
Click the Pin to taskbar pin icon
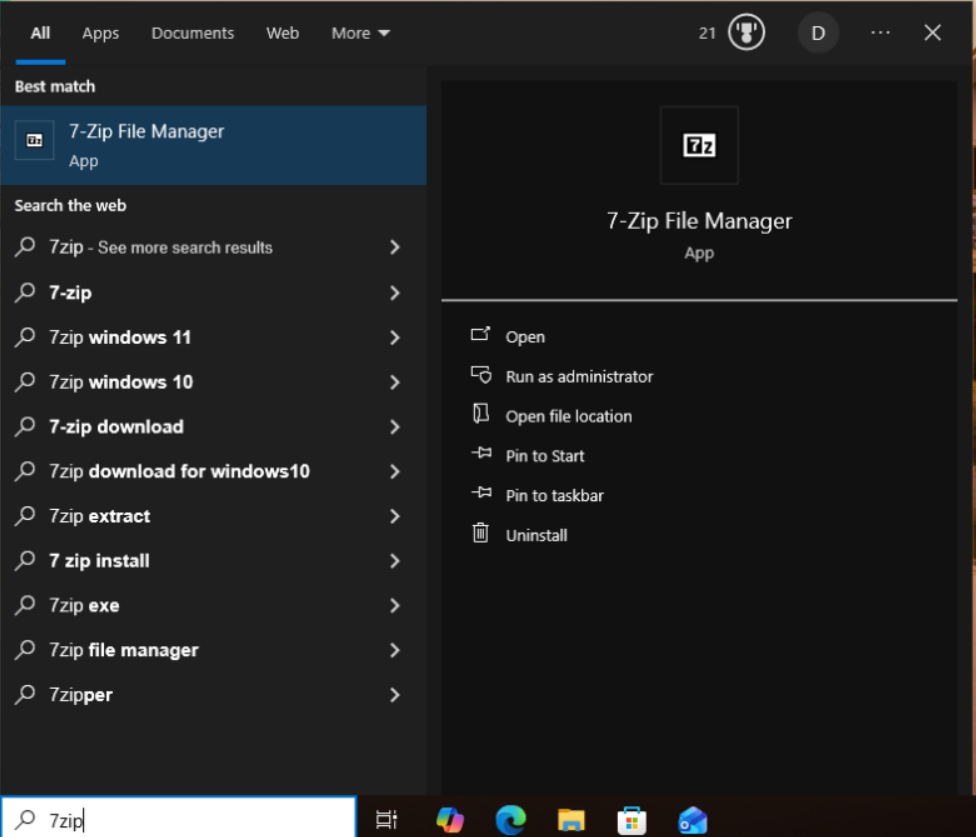482,493
